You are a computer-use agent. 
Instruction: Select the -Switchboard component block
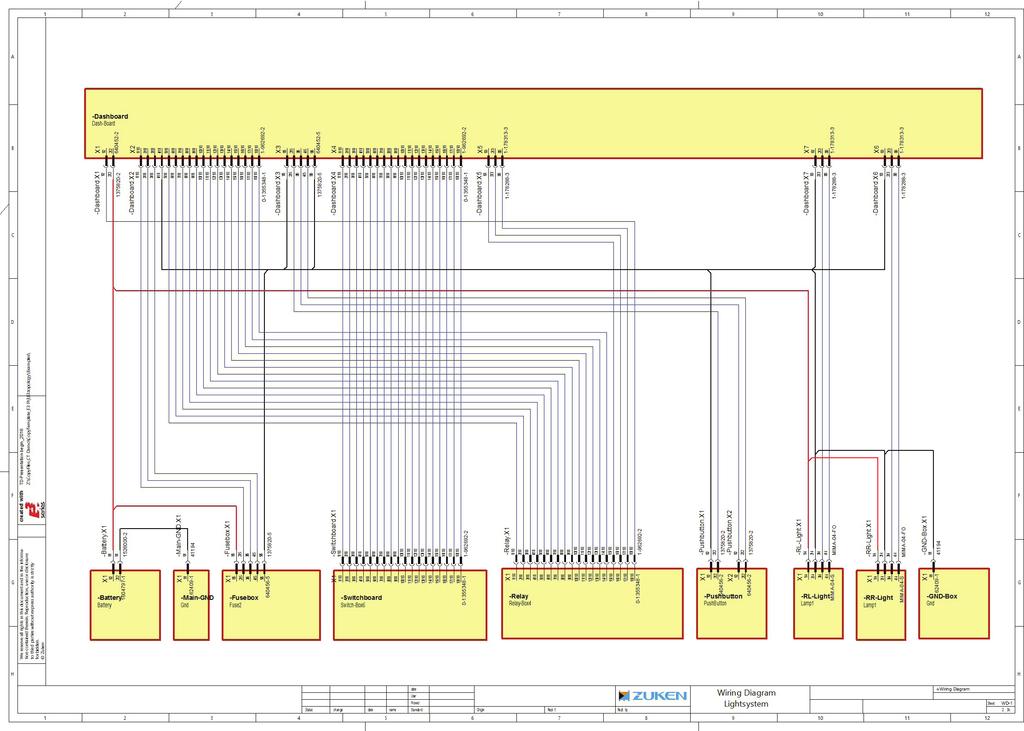[x=409, y=605]
